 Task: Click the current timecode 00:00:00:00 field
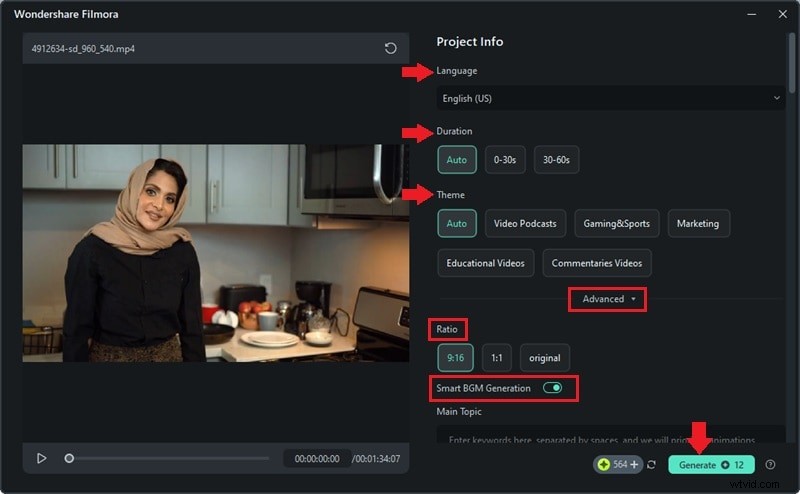click(317, 458)
